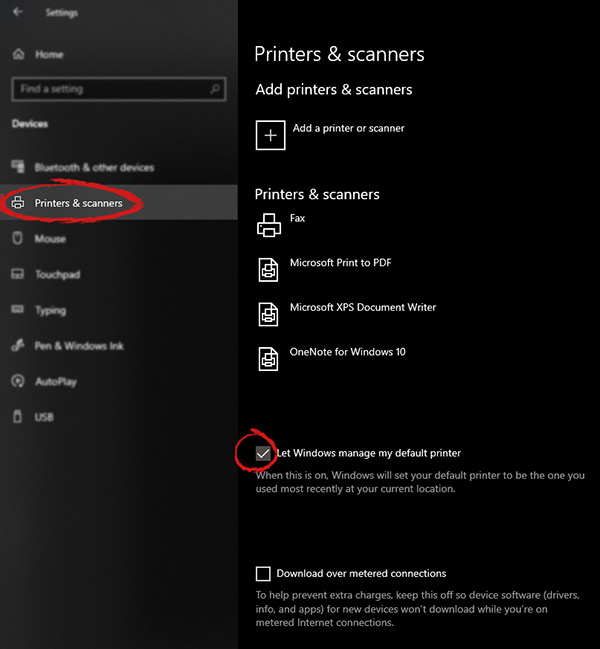600x649 pixels.
Task: Click the search magnifier icon
Action: (x=215, y=89)
